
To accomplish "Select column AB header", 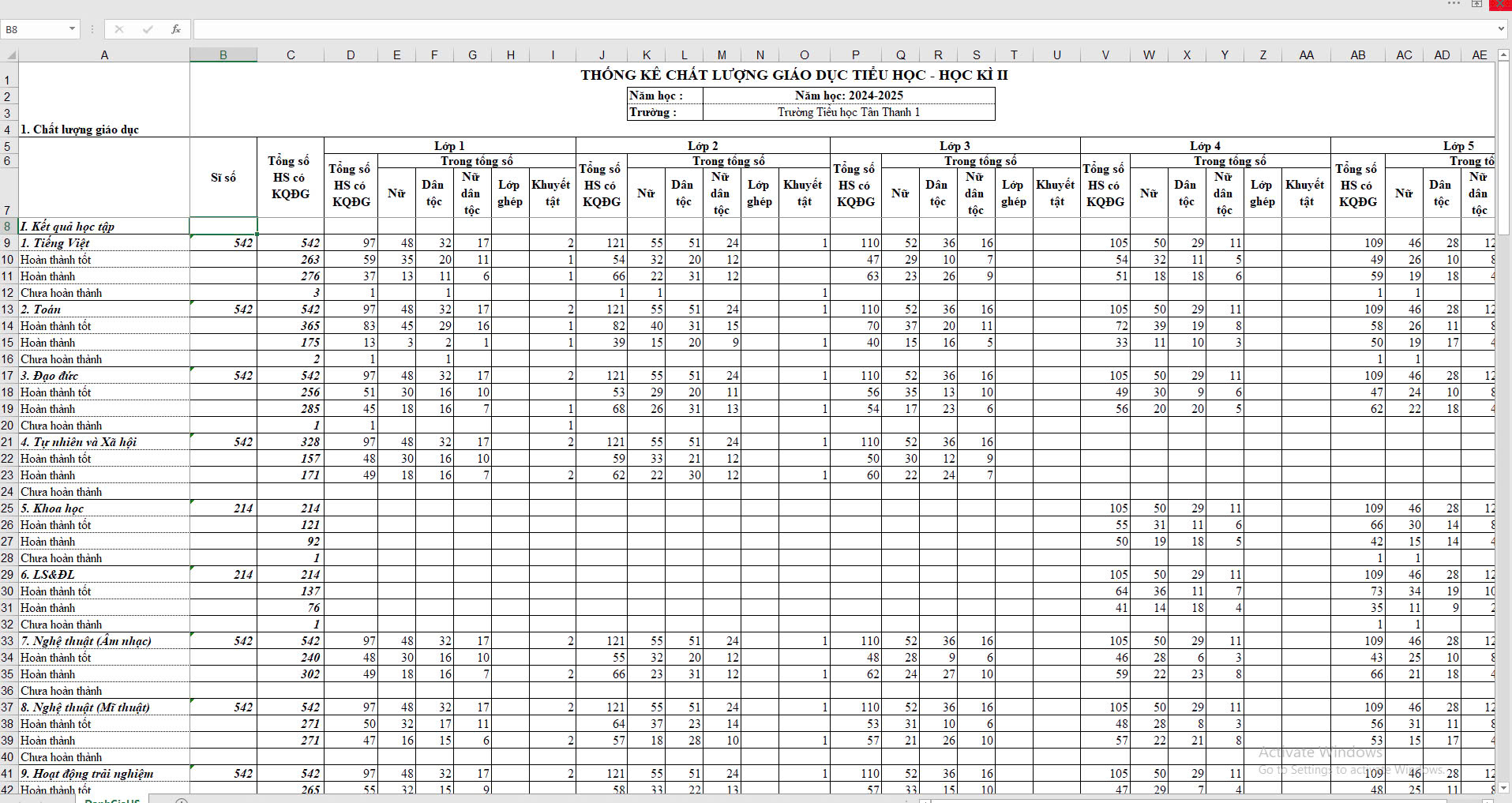I will (x=1358, y=54).
